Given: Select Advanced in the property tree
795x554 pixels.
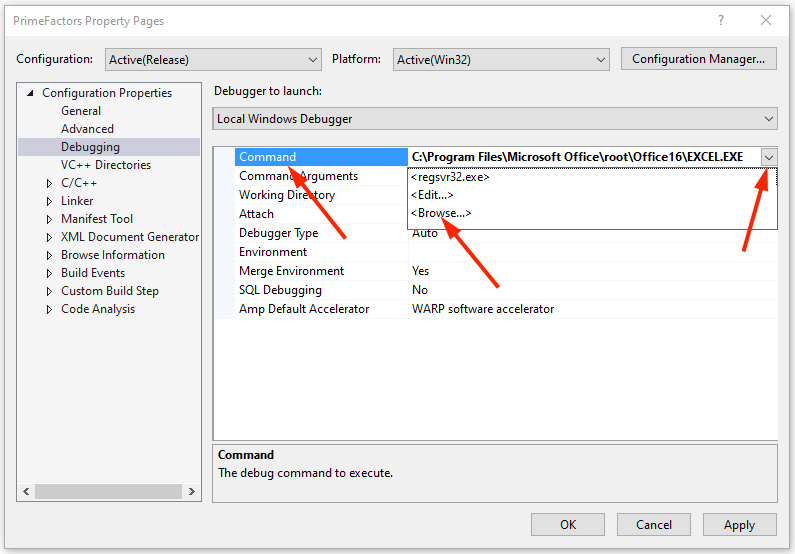Looking at the screenshot, I should click(x=87, y=129).
